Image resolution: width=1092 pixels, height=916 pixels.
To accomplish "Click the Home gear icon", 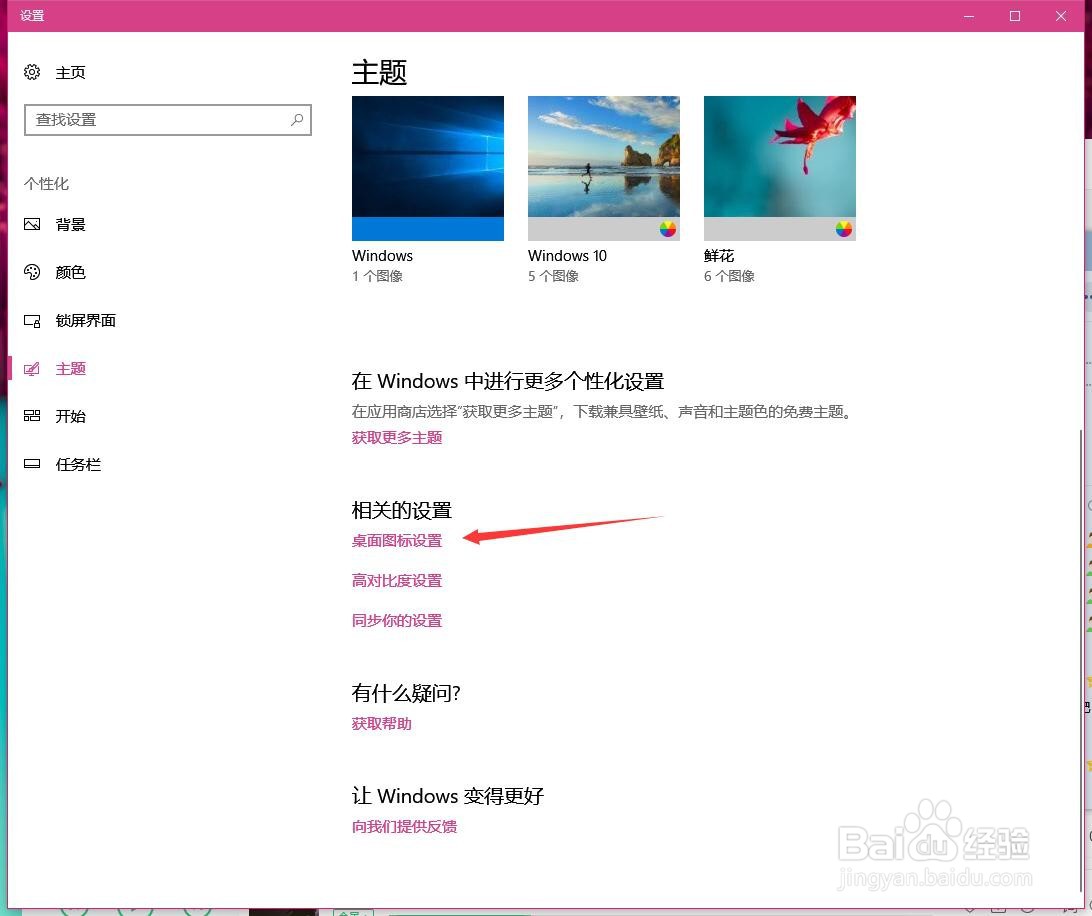I will [32, 72].
